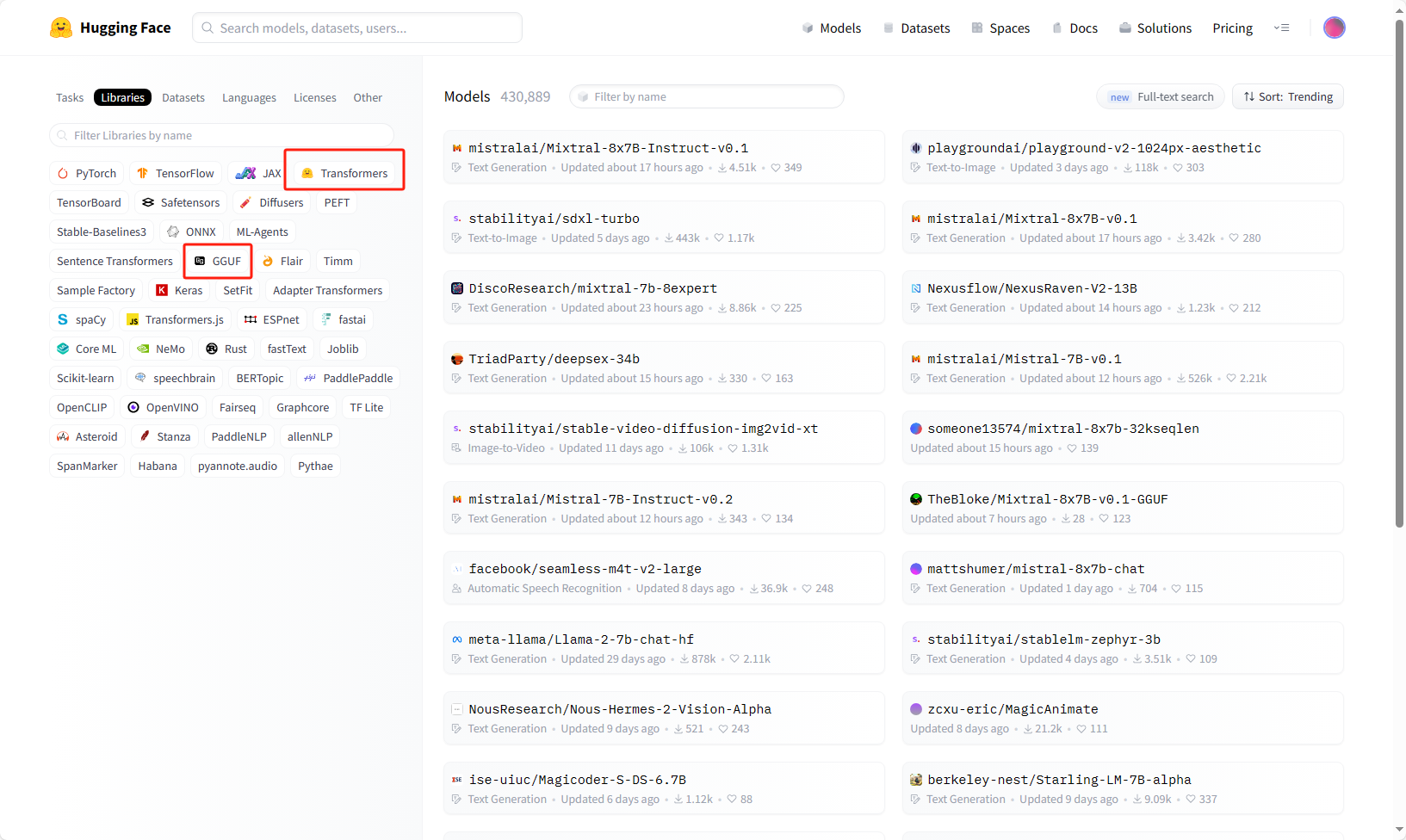
Task: Select the Libraries filter tab
Action: (123, 97)
